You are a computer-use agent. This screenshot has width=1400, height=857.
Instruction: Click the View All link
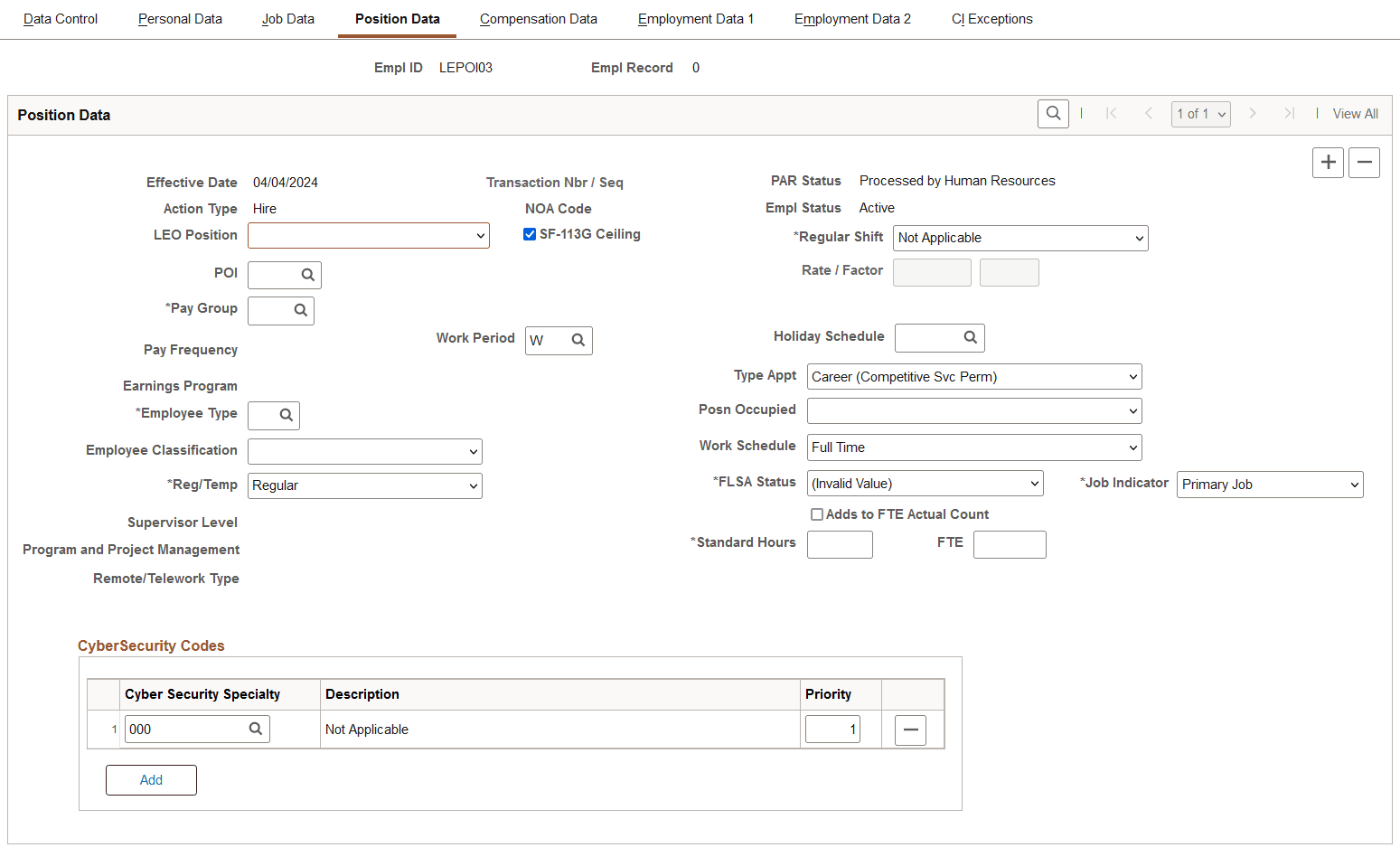[1354, 113]
